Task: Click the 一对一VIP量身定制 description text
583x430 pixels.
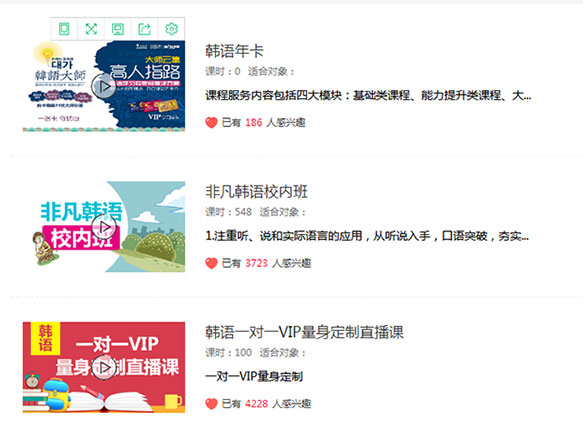Action: point(254,376)
